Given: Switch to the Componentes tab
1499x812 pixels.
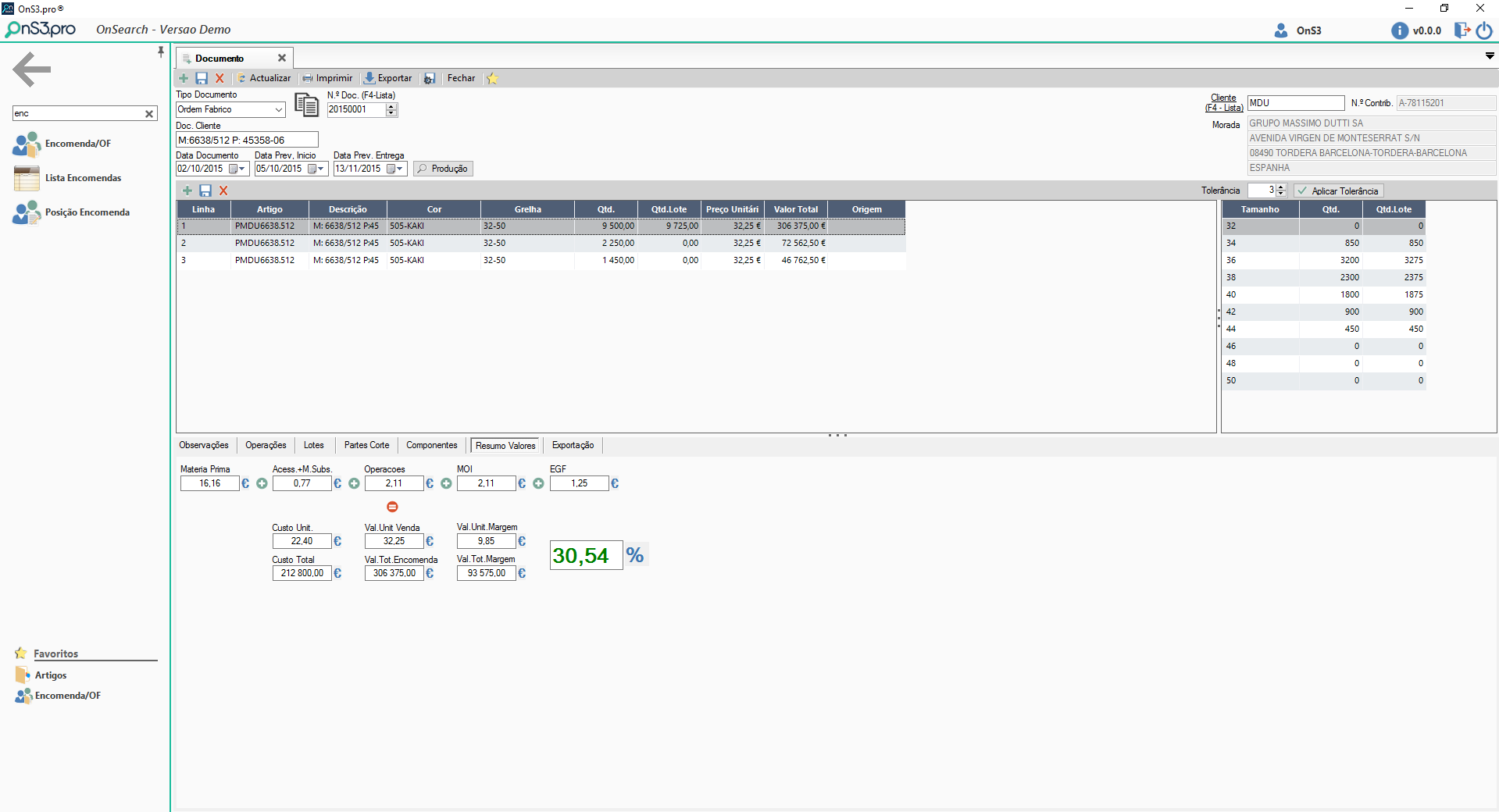Looking at the screenshot, I should [432, 446].
